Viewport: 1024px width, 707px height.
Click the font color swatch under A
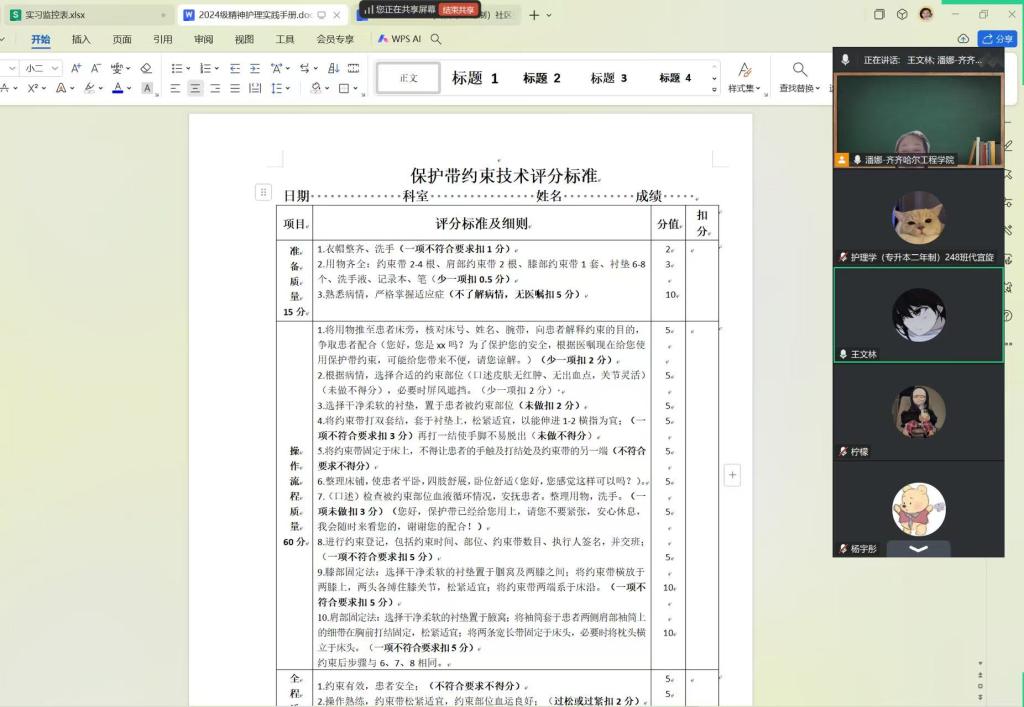117,89
